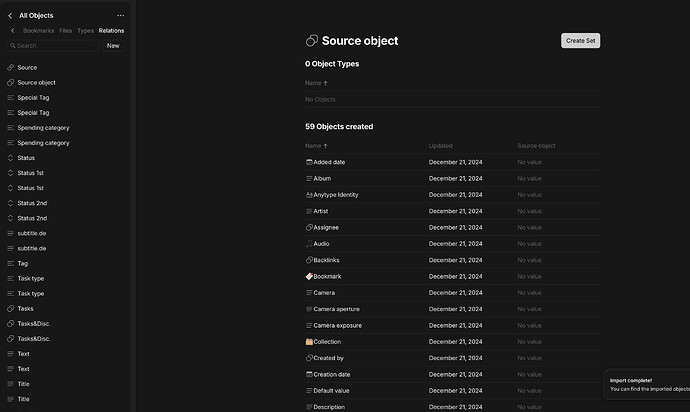Click the Source object column header

536,146
